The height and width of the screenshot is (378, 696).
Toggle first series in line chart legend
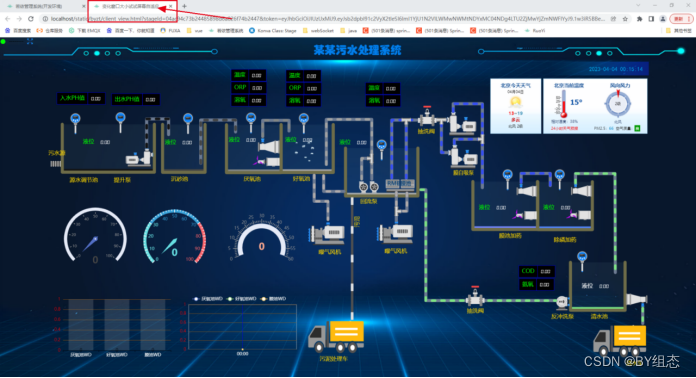coord(208,299)
